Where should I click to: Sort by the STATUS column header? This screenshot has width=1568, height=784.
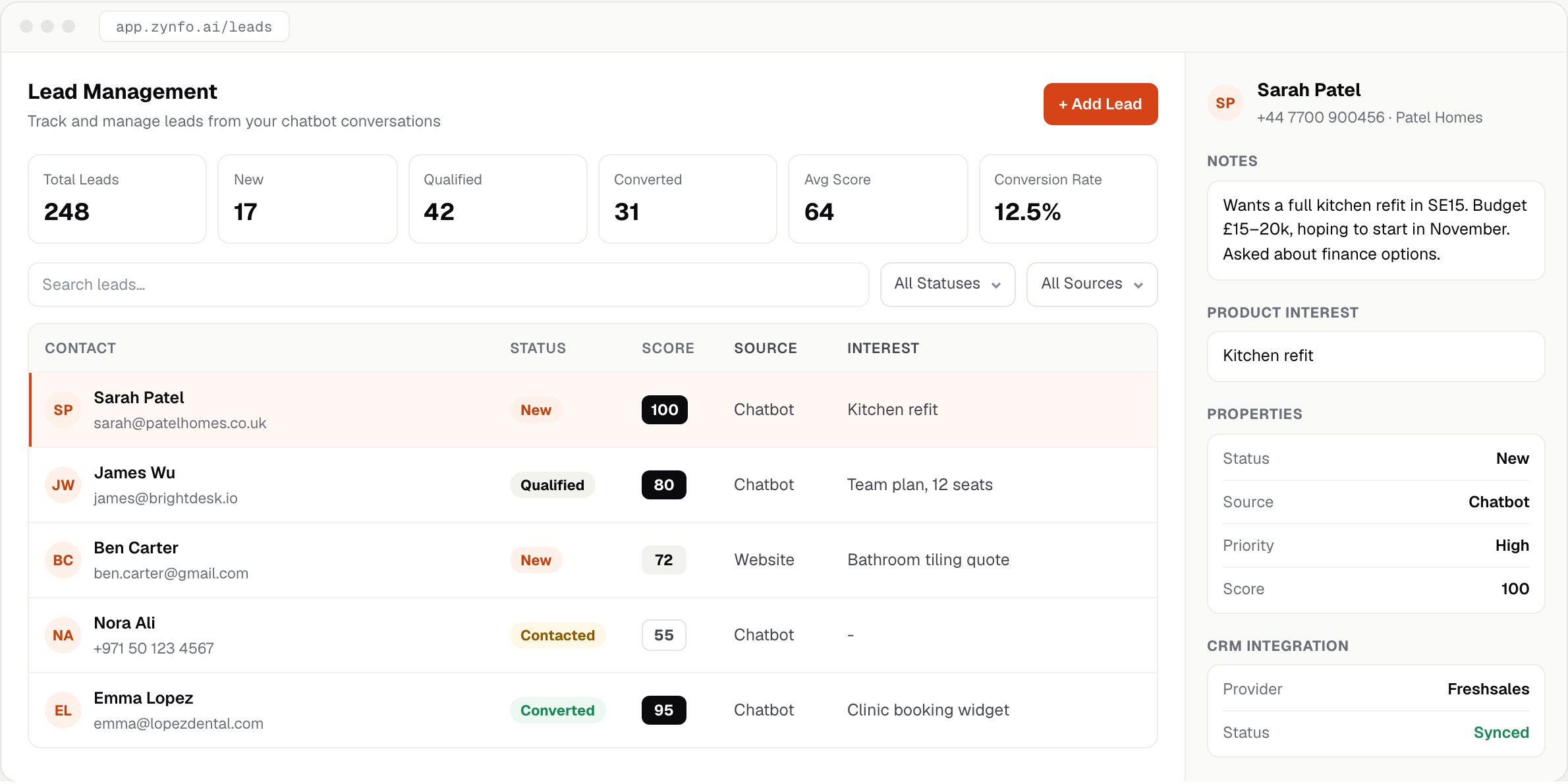coord(538,348)
